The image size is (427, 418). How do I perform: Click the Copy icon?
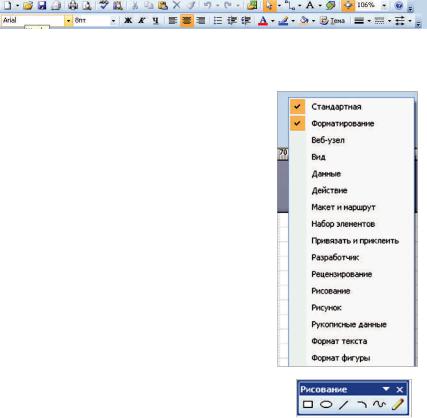[x=149, y=5]
